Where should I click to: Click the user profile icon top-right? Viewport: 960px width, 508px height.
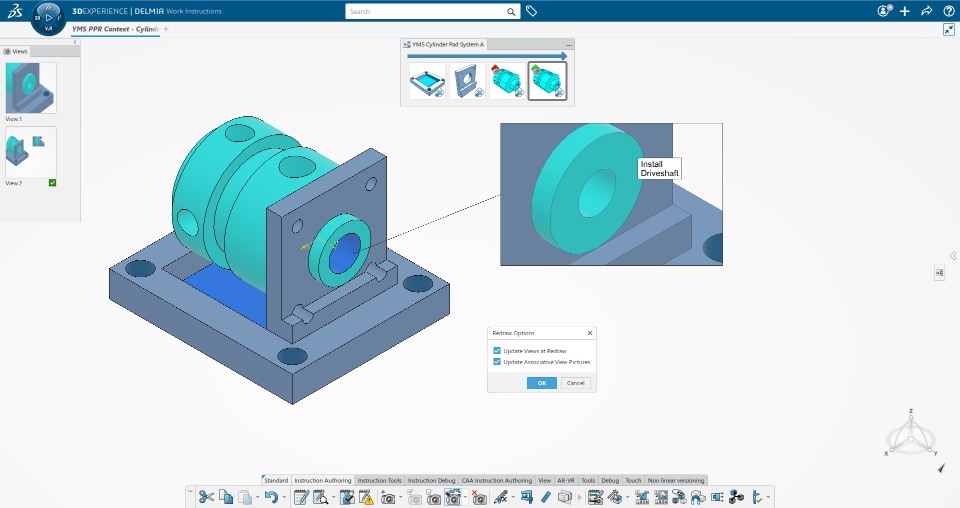tap(884, 11)
